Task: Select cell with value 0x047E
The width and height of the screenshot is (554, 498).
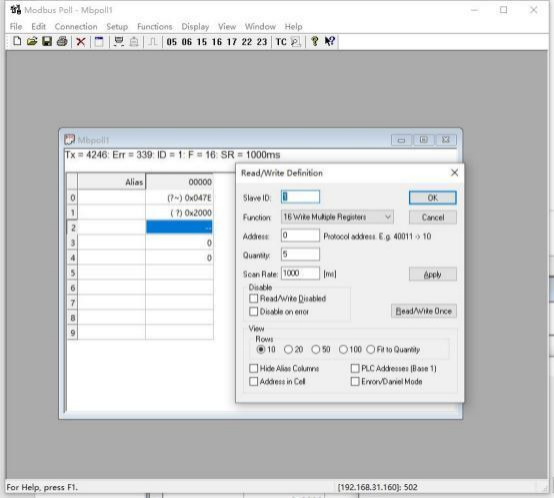Action: pos(179,198)
